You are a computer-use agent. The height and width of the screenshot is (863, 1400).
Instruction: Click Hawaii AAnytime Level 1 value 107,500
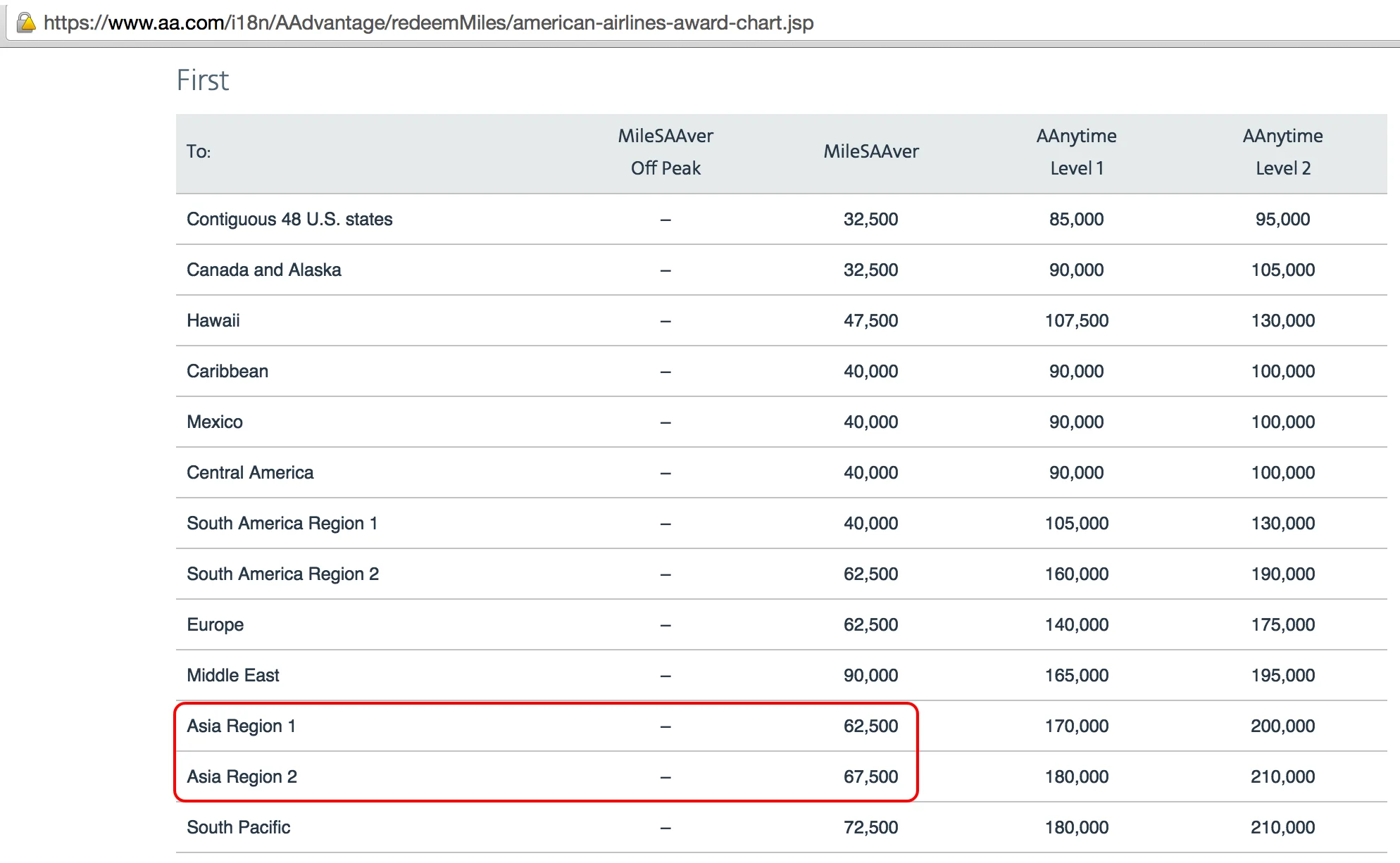pyautogui.click(x=1076, y=321)
